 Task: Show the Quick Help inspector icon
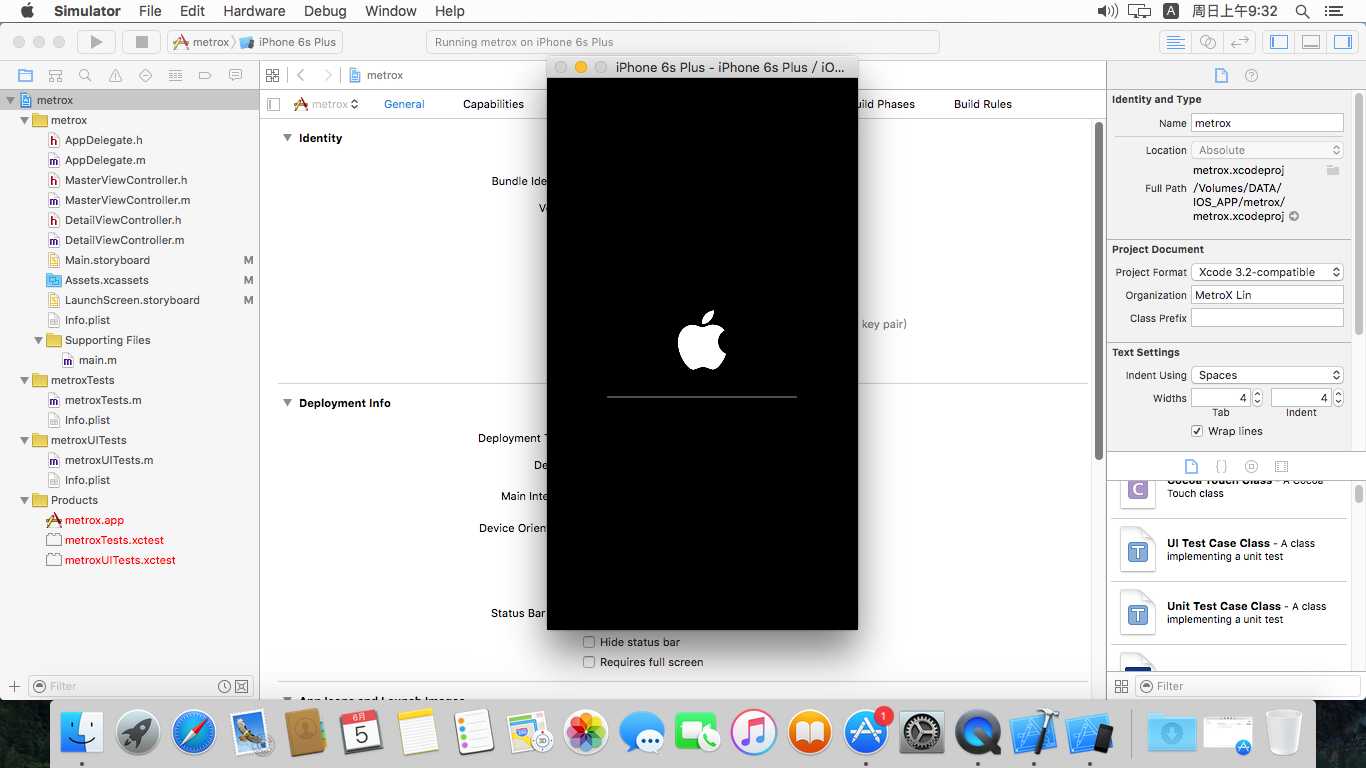coord(1251,75)
